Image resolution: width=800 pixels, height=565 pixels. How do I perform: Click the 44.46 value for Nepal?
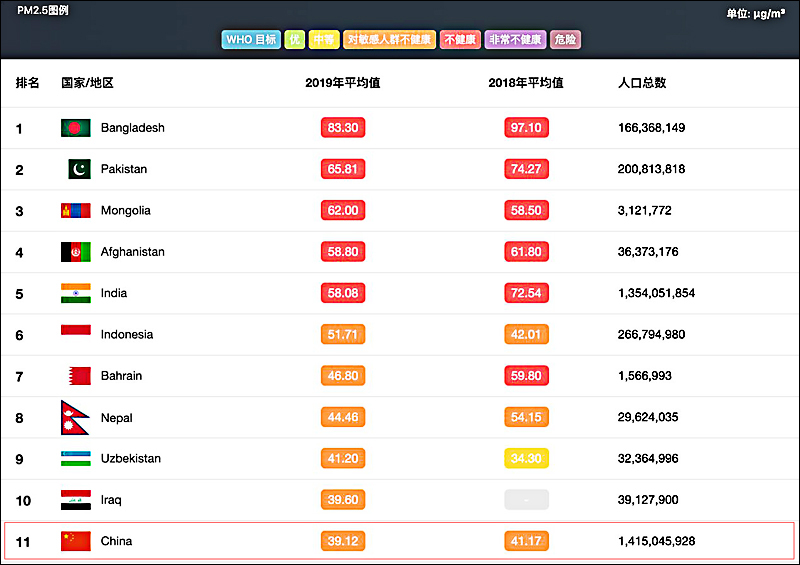(343, 417)
